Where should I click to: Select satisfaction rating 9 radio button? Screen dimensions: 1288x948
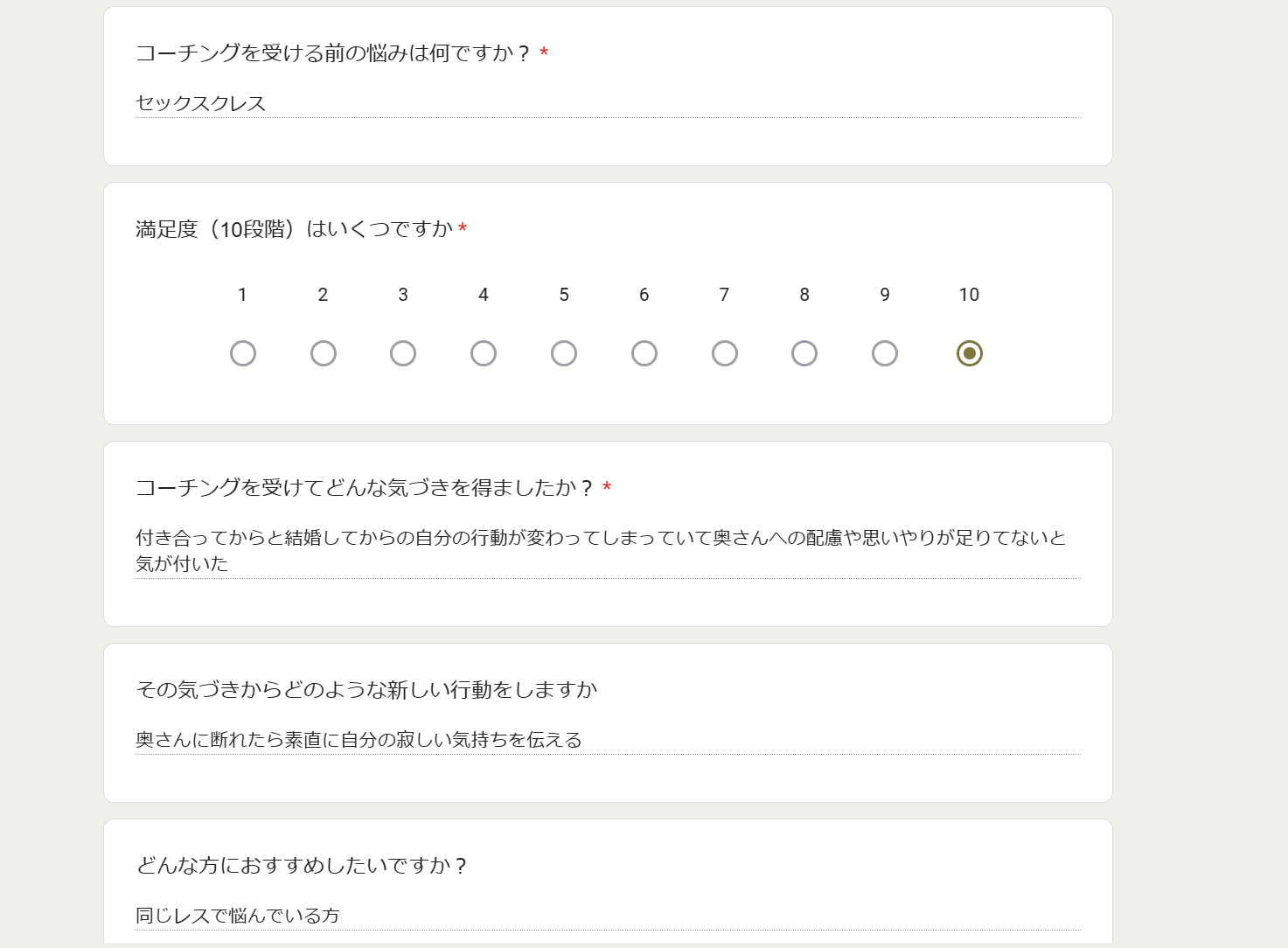click(x=885, y=353)
